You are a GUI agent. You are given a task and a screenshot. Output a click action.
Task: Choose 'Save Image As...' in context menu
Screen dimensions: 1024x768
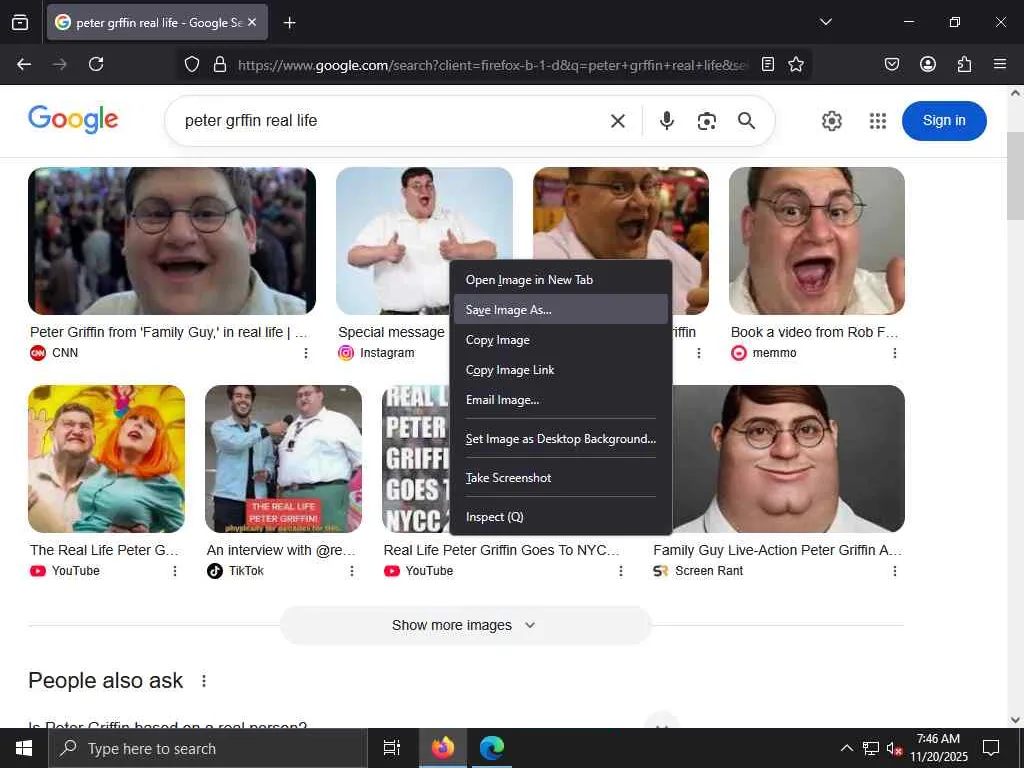560,310
